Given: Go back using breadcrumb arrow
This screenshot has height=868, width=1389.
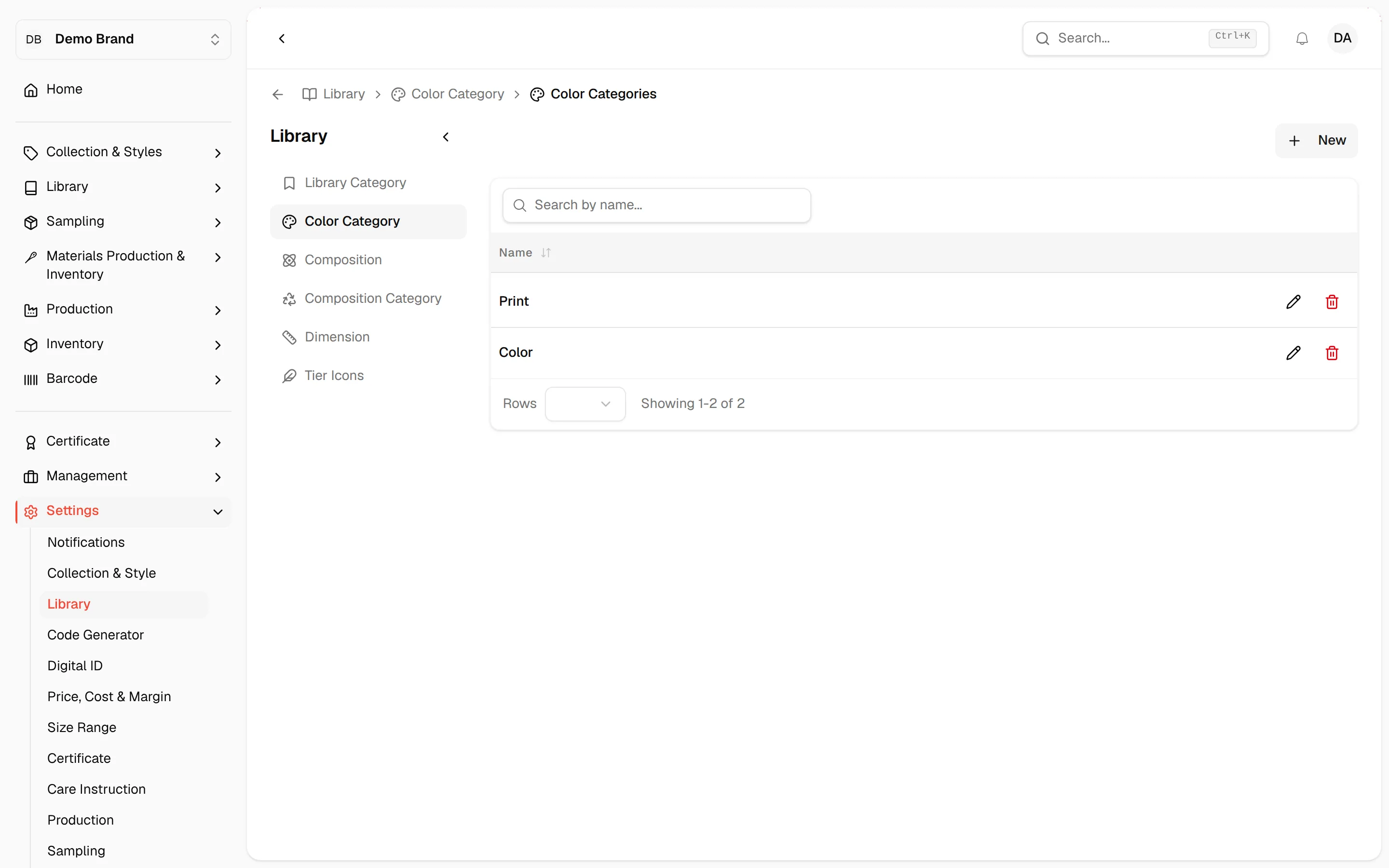Looking at the screenshot, I should tap(278, 94).
